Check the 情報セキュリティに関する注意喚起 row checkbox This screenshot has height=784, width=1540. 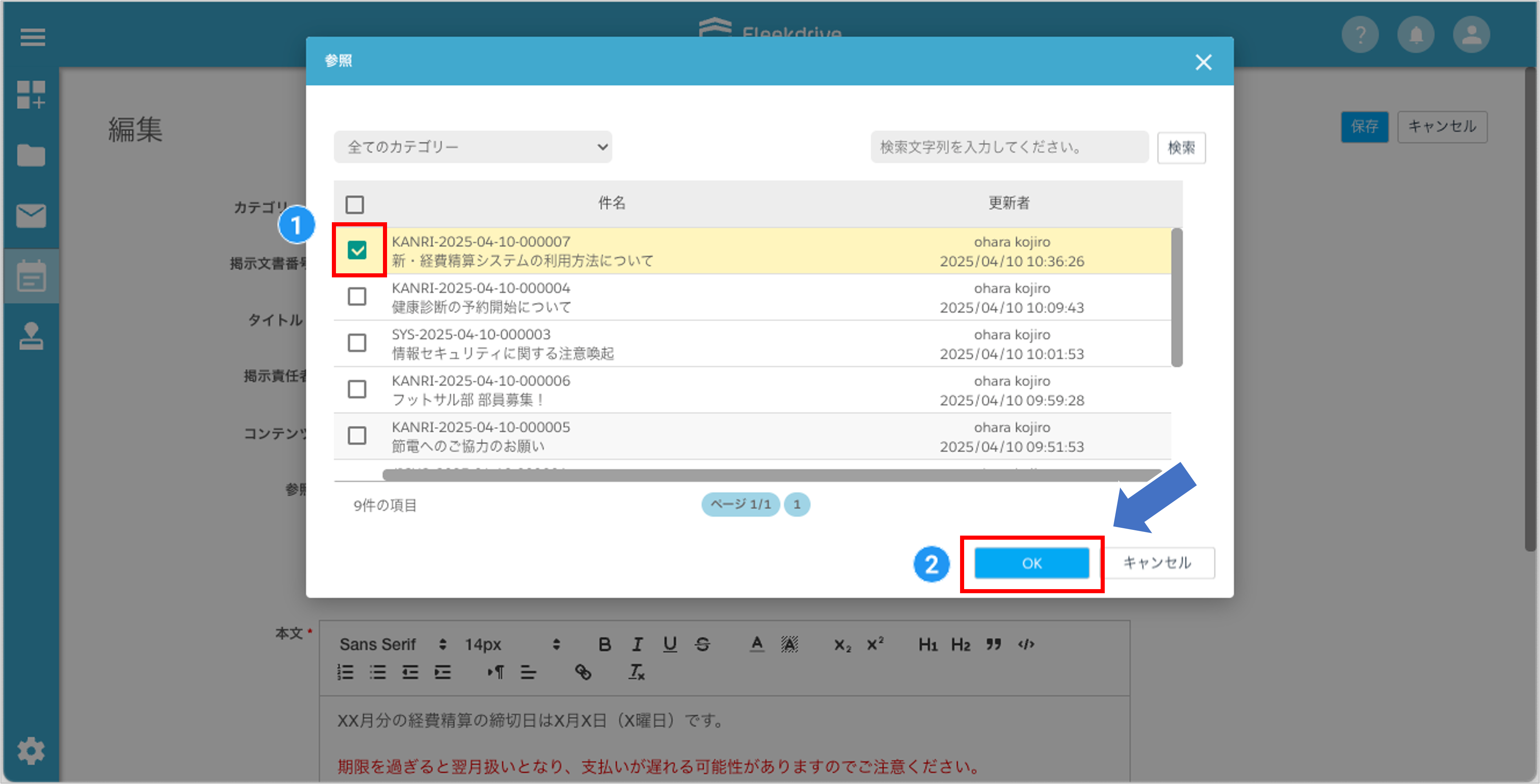pyautogui.click(x=357, y=343)
